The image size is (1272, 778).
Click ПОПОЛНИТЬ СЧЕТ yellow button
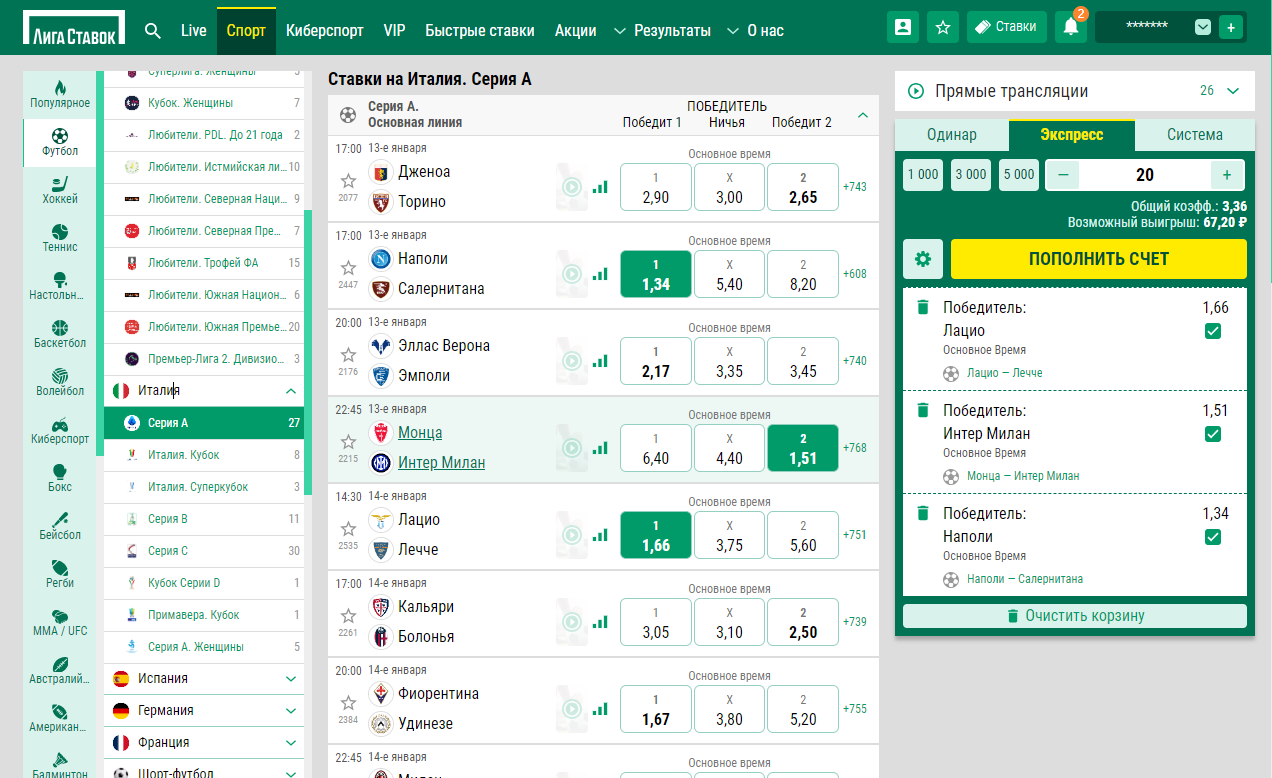[1099, 259]
